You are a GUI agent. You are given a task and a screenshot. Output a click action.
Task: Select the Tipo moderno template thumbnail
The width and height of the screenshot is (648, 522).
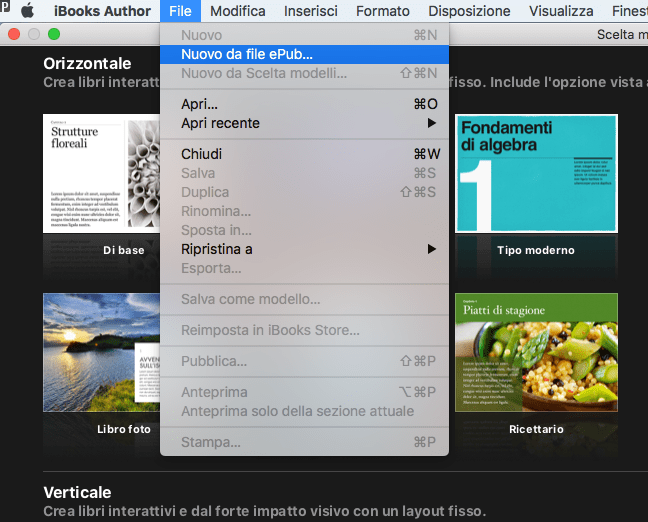click(x=536, y=174)
